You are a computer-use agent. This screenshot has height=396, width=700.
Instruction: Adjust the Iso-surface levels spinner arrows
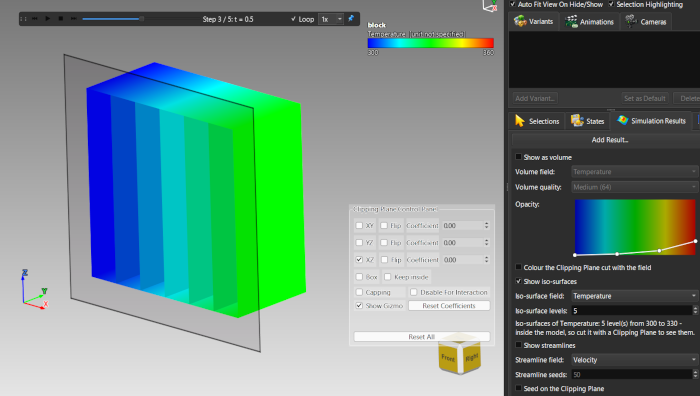(695, 311)
